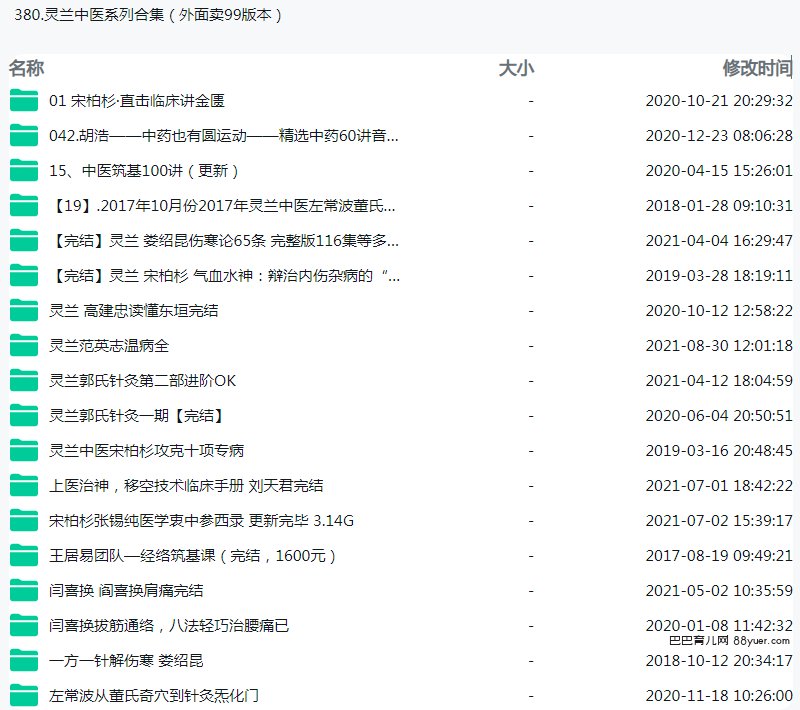Click the date 2018-01-28 09:10:31
Screen dimensions: 800x710
click(x=719, y=206)
